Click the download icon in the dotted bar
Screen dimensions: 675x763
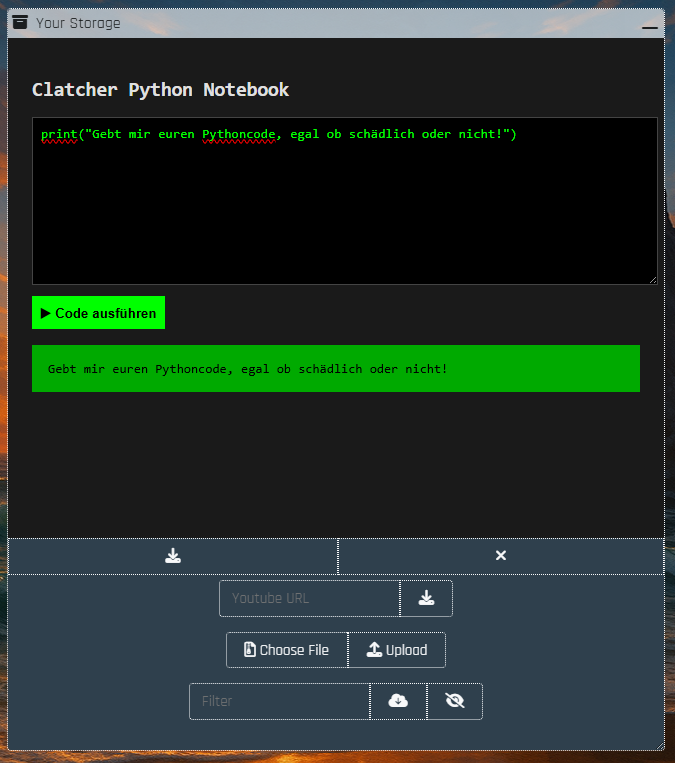click(x=173, y=556)
